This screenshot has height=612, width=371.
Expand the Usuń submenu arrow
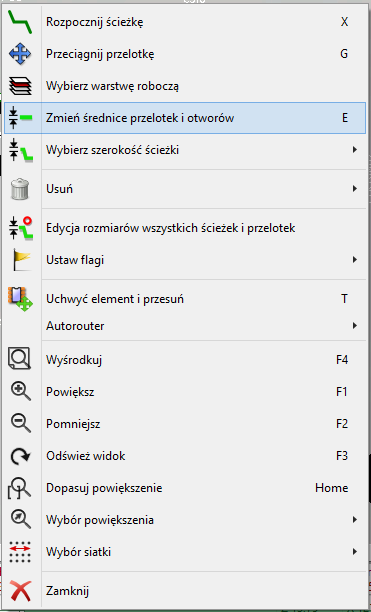(x=355, y=189)
